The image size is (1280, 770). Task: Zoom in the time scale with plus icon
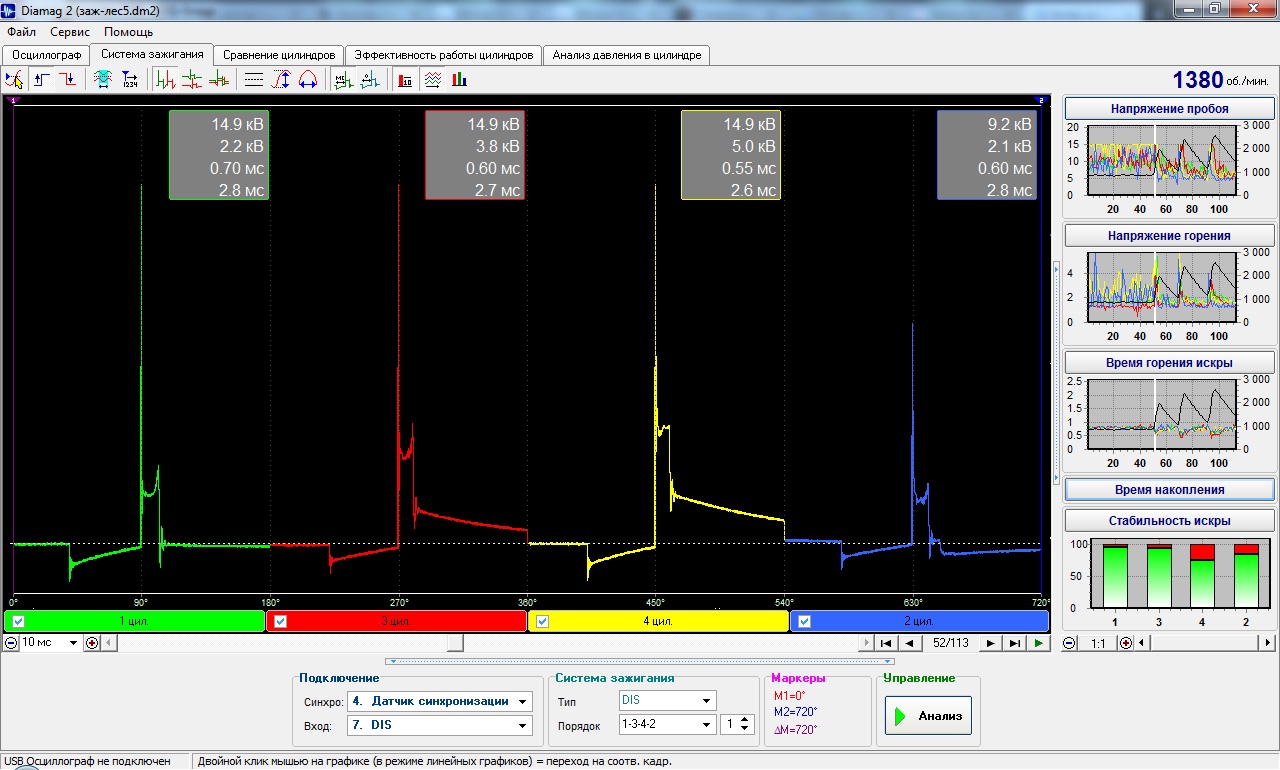pyautogui.click(x=92, y=643)
